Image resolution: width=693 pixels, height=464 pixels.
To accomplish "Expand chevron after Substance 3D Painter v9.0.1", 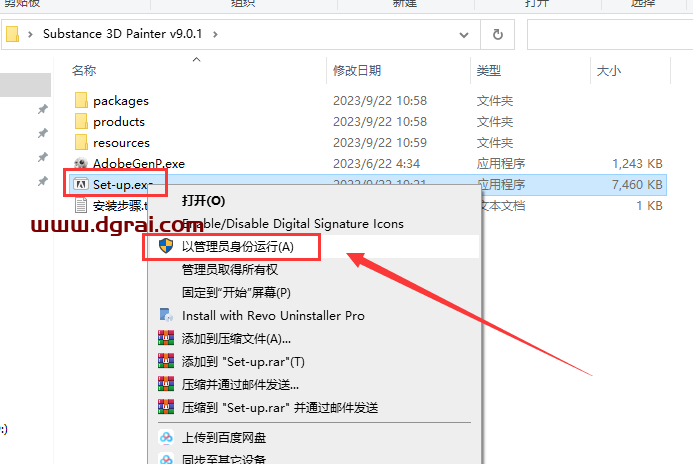I will point(215,34).
